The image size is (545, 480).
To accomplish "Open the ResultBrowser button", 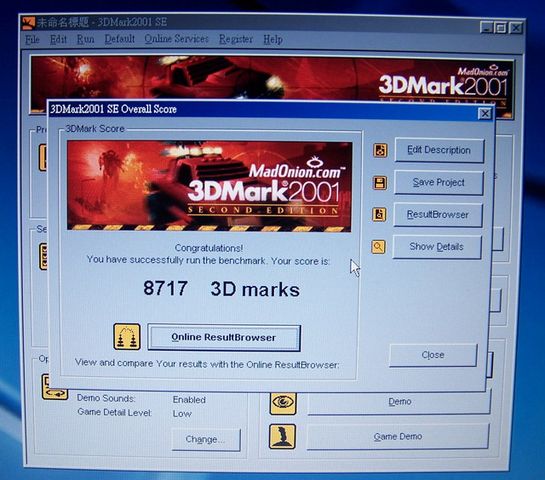I will point(438,215).
